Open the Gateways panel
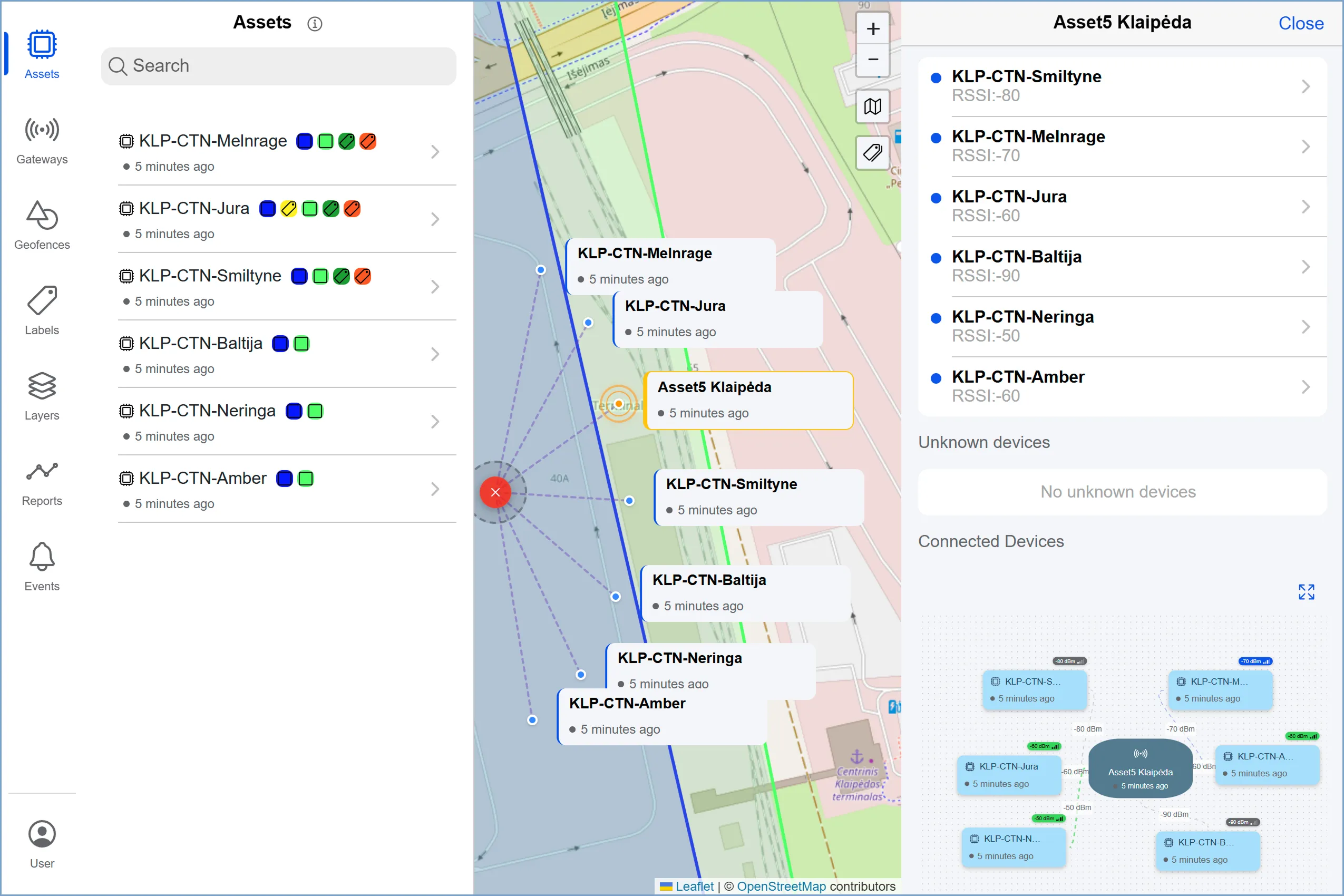 [x=41, y=140]
